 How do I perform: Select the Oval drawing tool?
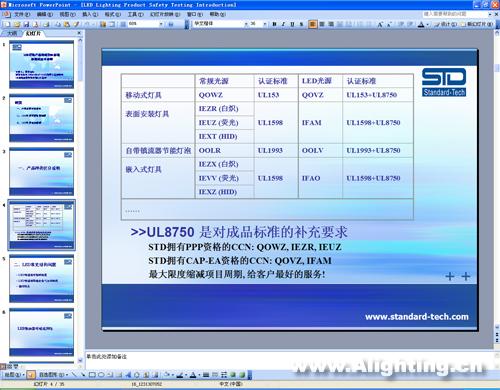[x=101, y=375]
